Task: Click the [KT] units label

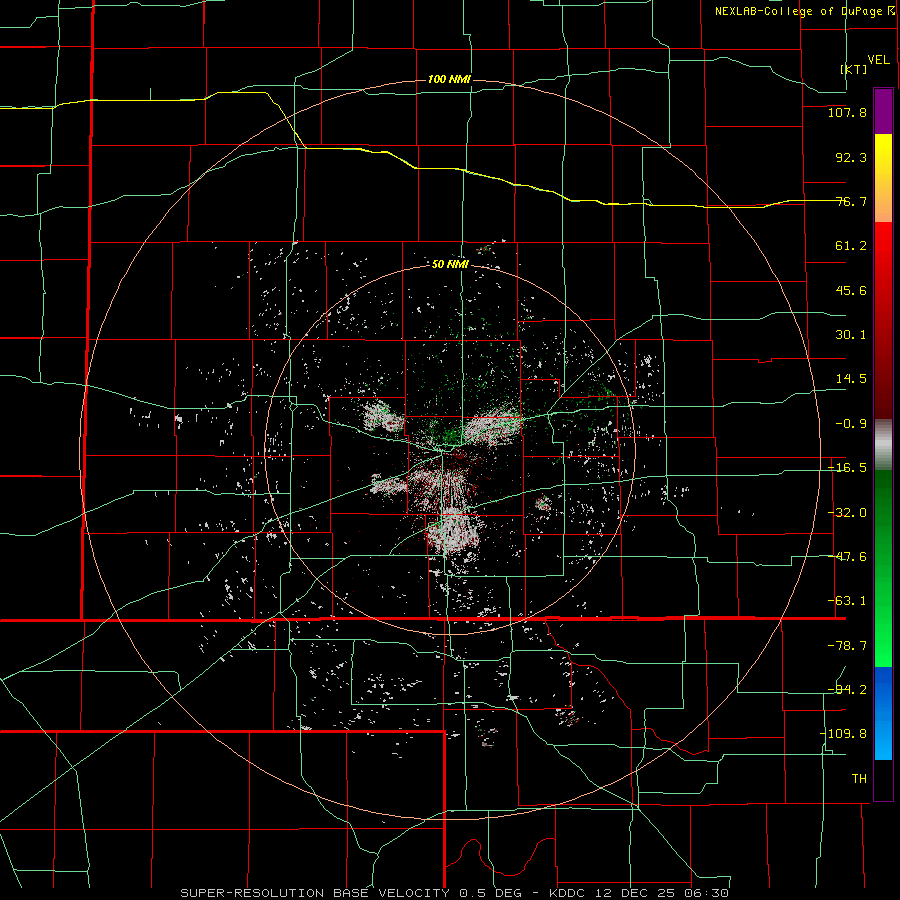Action: tap(854, 69)
